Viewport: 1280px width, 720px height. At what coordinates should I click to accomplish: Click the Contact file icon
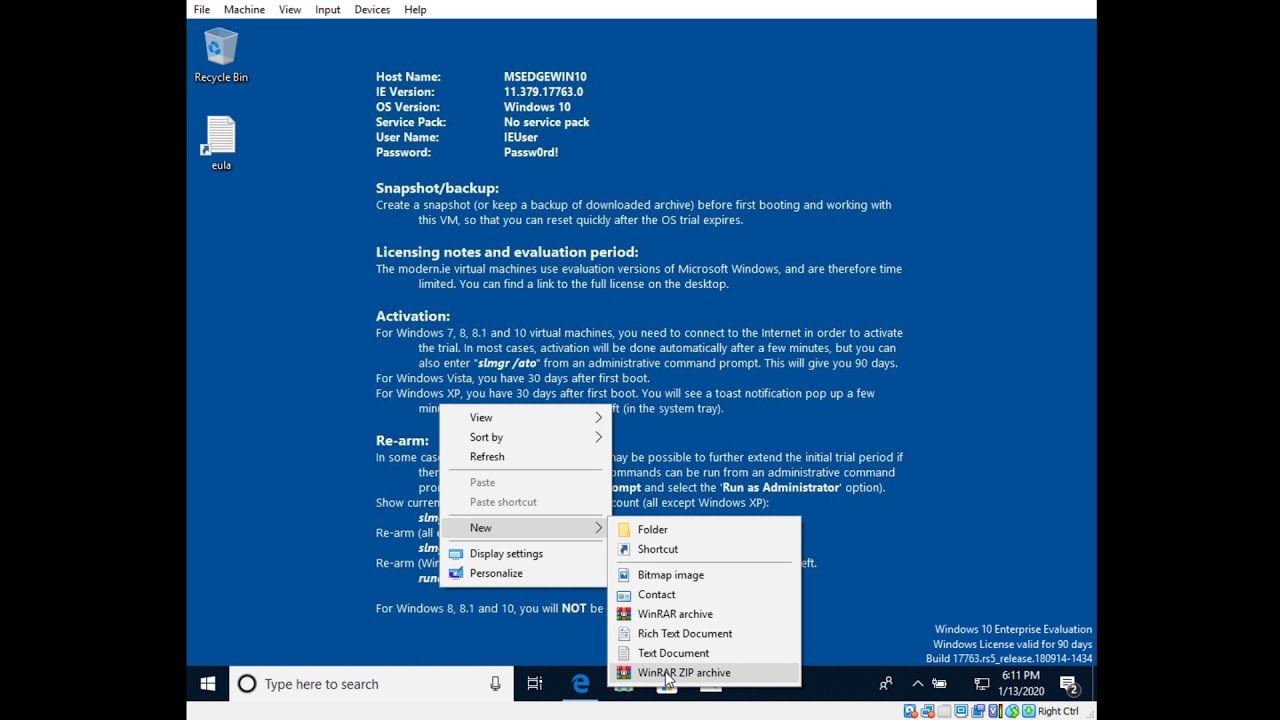pyautogui.click(x=624, y=595)
